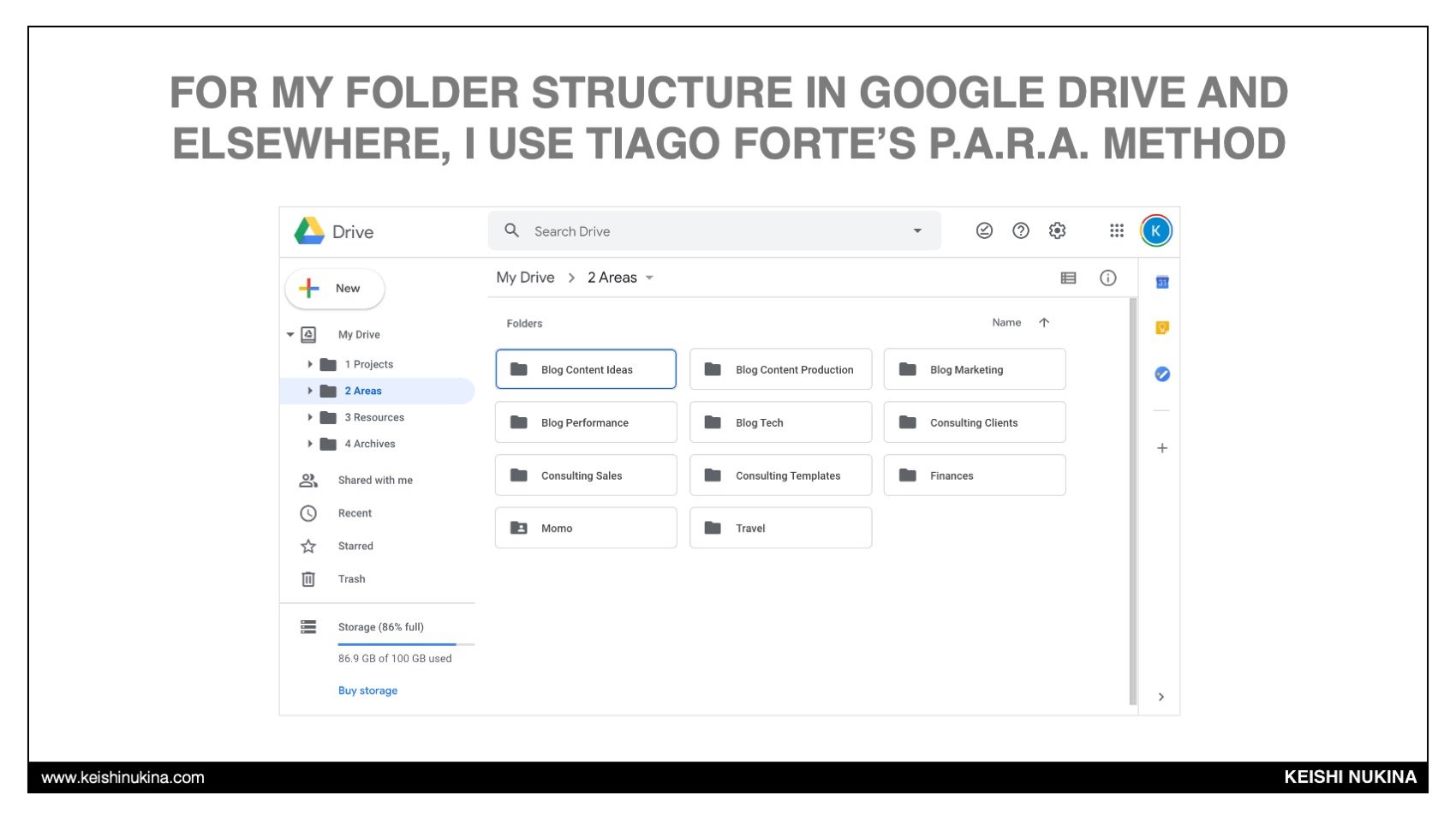Screen dimensions: 1456x819
Task: Click the search magnifier icon
Action: [x=512, y=230]
